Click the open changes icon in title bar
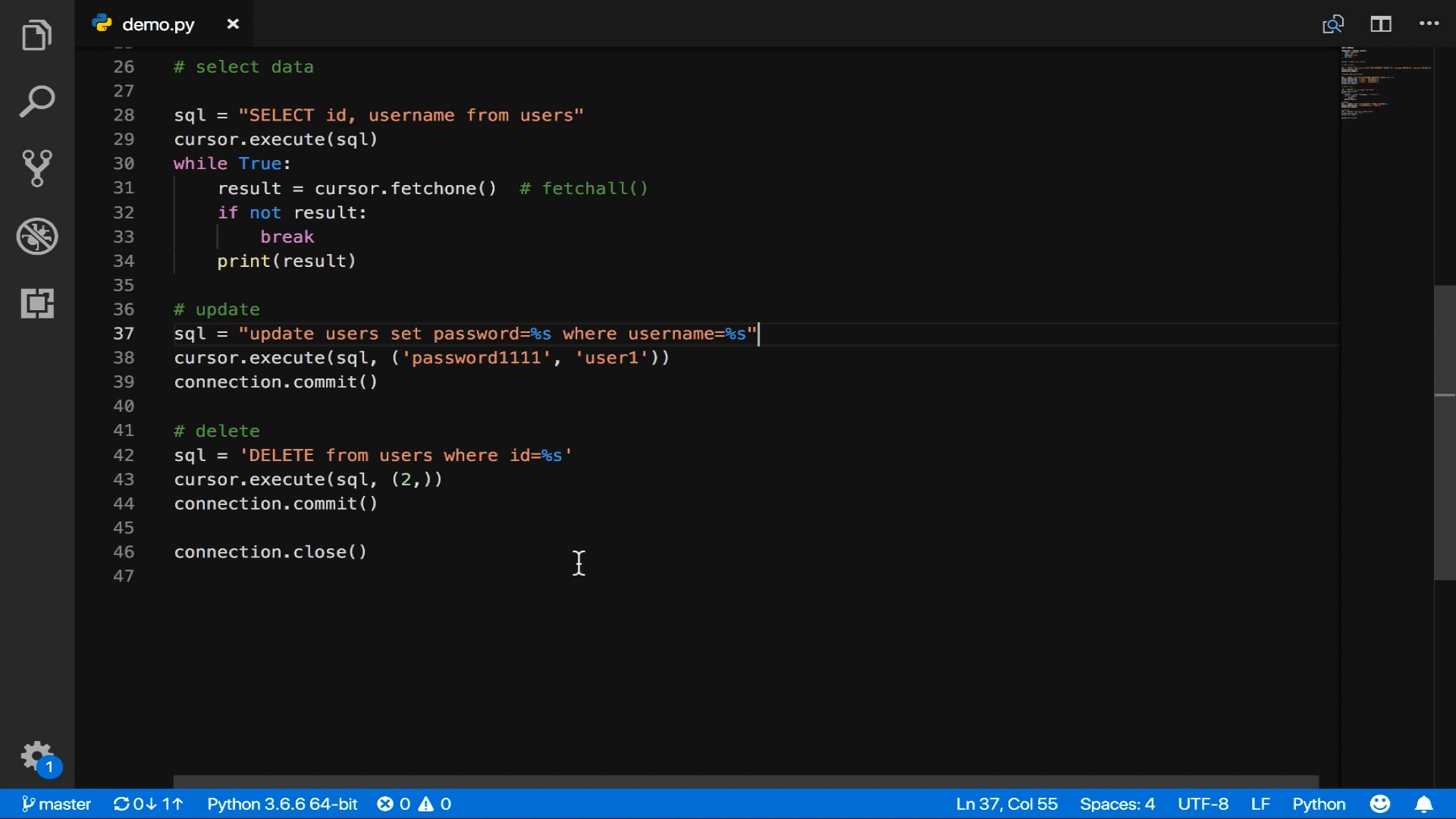1456x819 pixels. (1332, 24)
